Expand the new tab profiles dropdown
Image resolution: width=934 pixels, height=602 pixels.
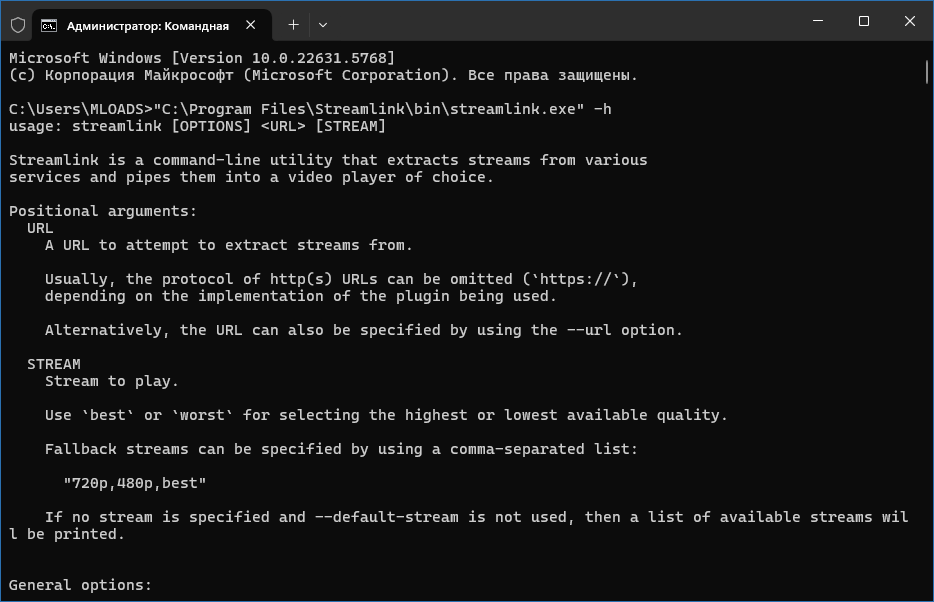pyautogui.click(x=323, y=24)
